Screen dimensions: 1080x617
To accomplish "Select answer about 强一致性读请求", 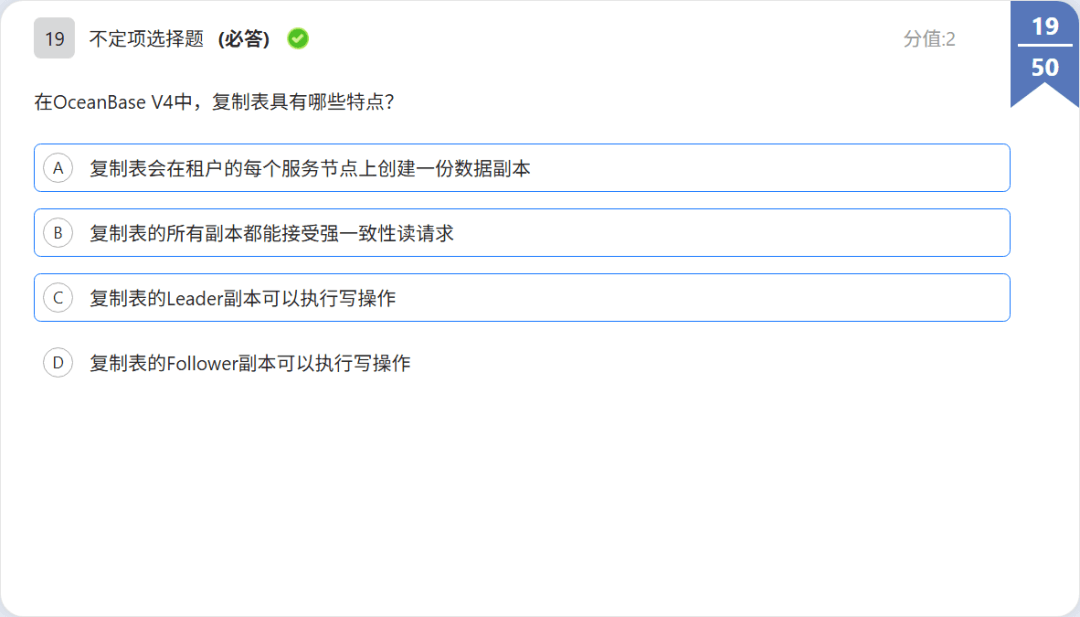I will coord(271,233).
